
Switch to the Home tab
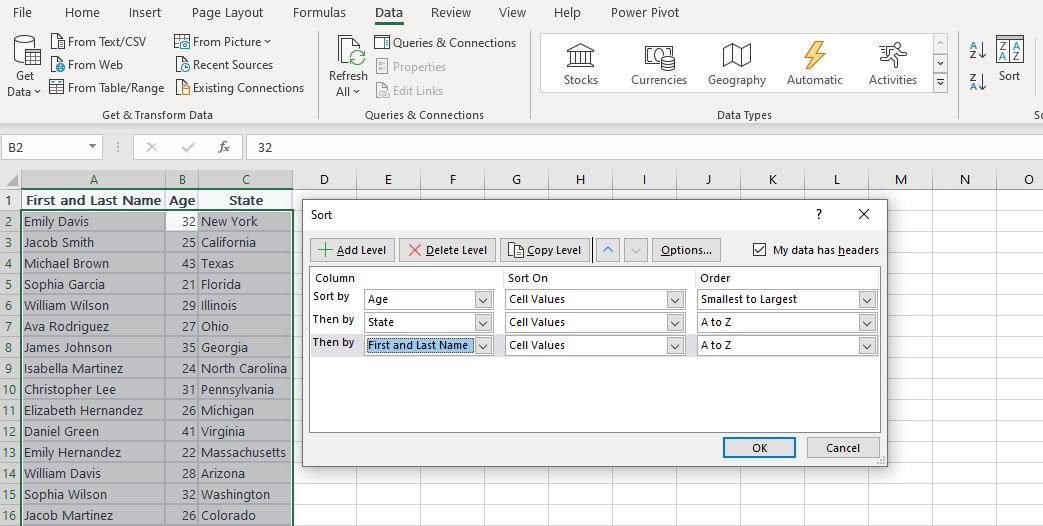pyautogui.click(x=82, y=13)
